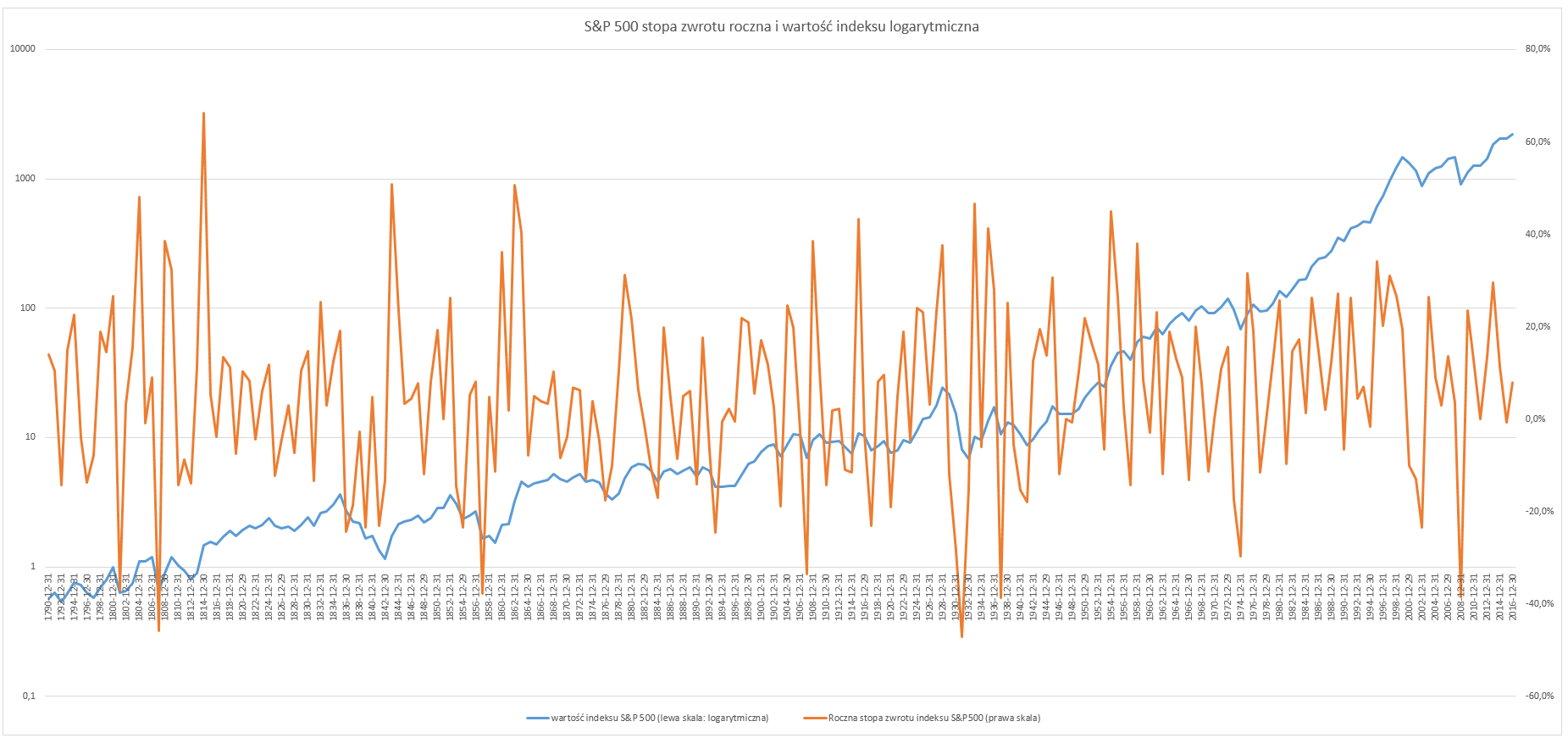The image size is (1568, 738).
Task: Select right axis label '-20,0%'
Action: tap(1539, 511)
